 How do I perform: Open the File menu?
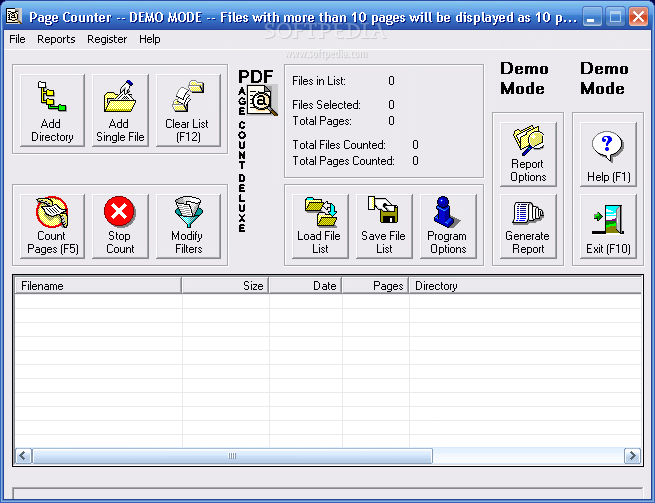[x=17, y=39]
